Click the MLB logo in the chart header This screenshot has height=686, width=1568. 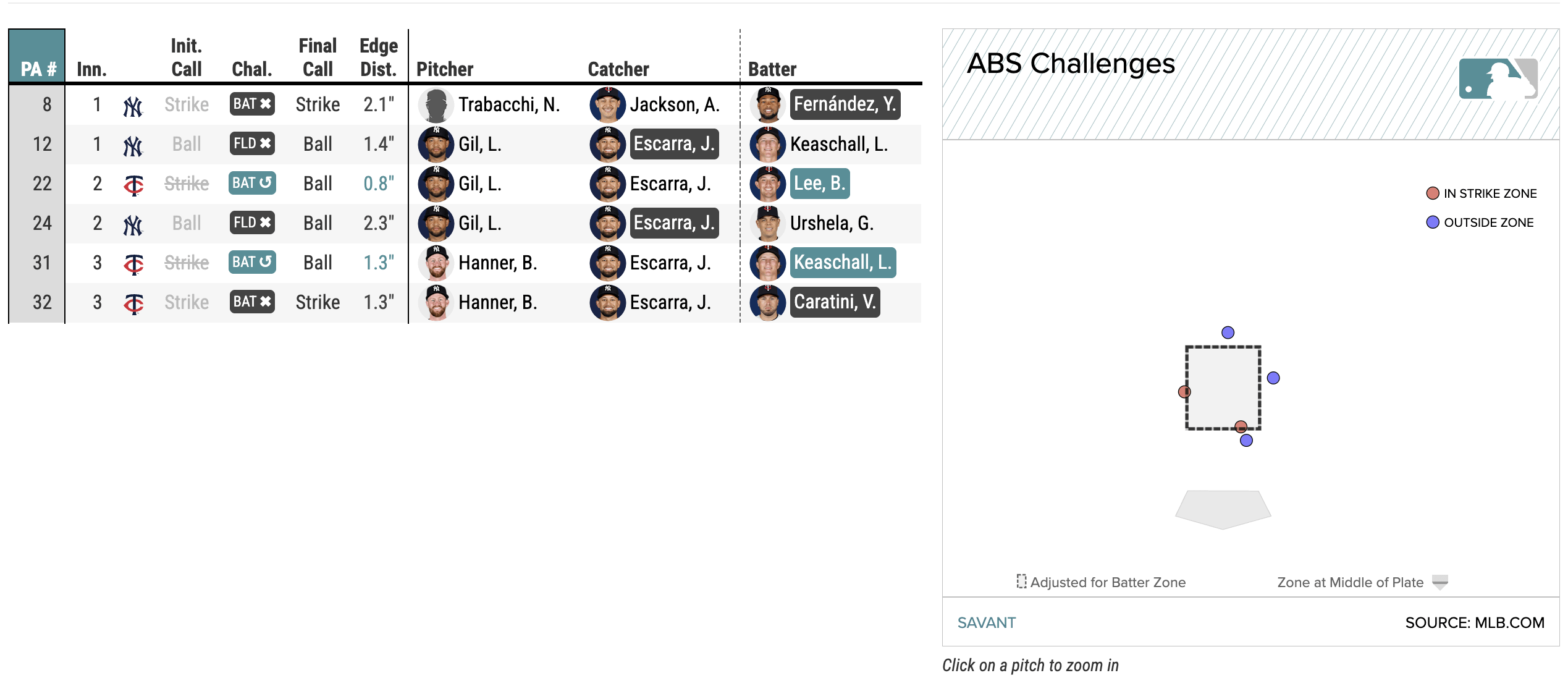[1498, 78]
